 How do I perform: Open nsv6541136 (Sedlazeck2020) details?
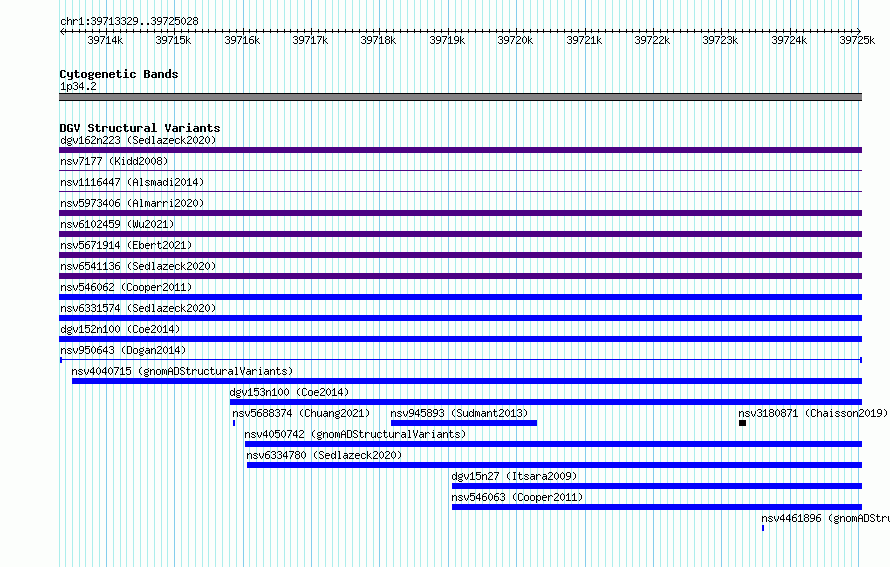click(x=138, y=266)
